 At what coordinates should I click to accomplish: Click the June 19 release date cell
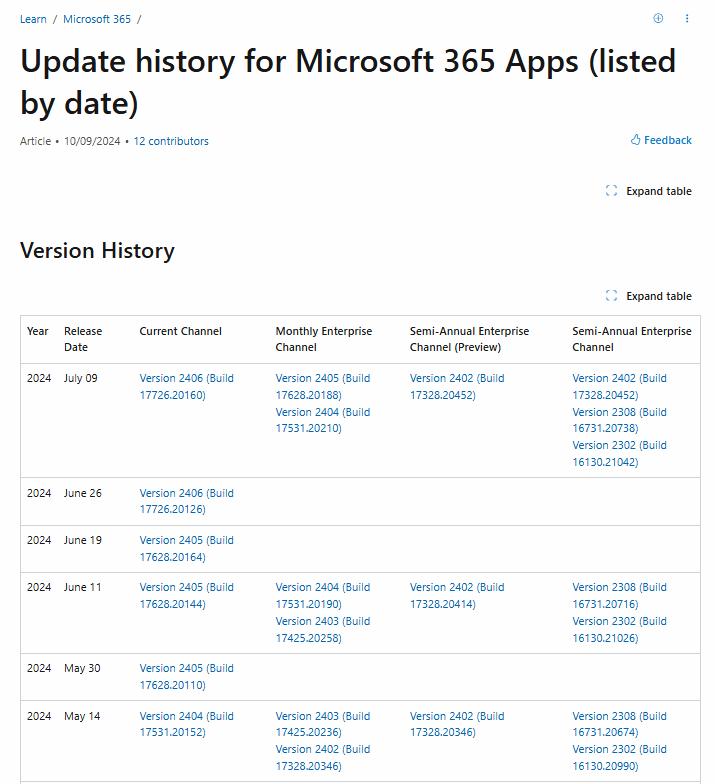82,540
